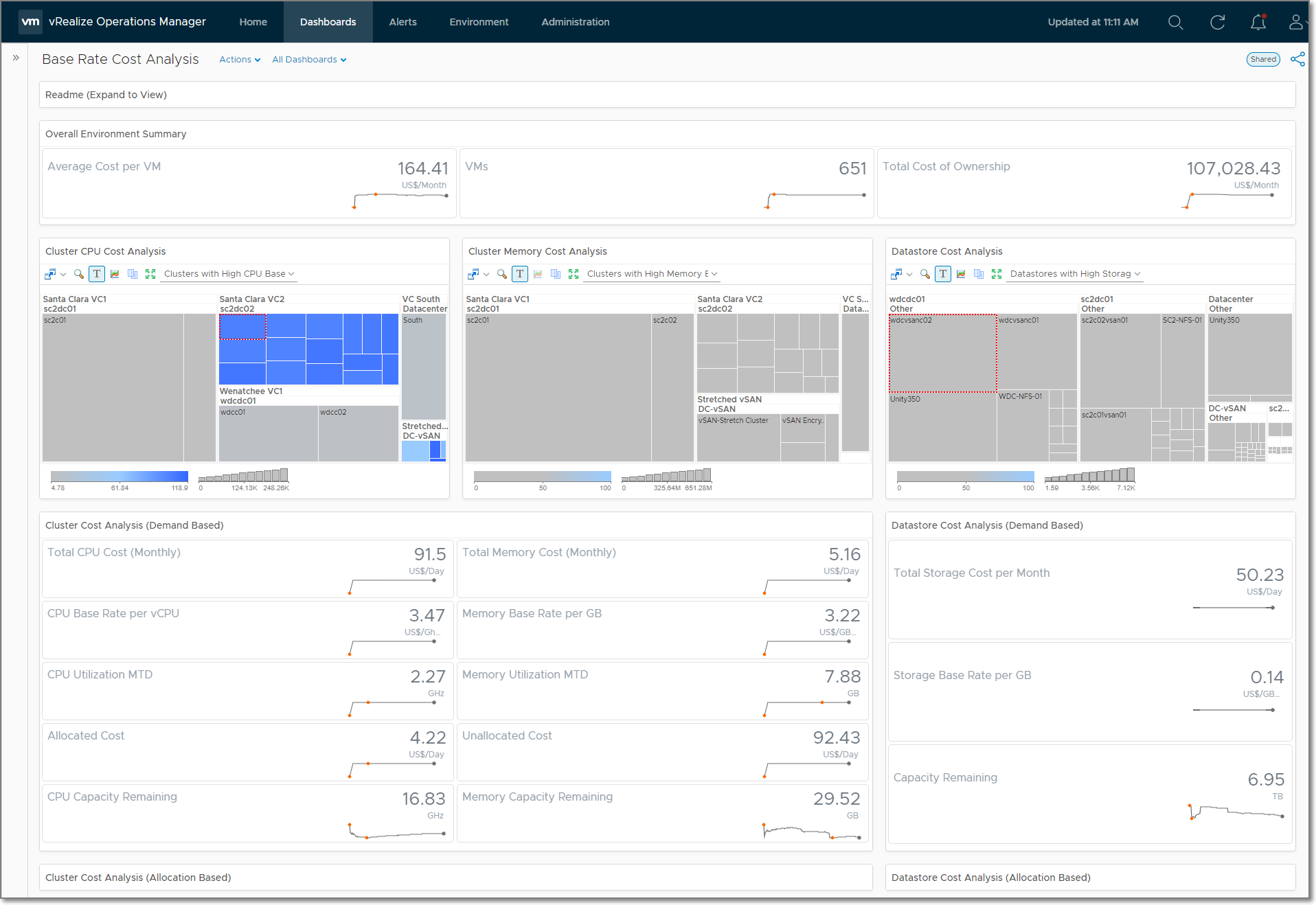Select the Dashboards tab
Image resolution: width=1316 pixels, height=905 pixels.
[x=328, y=22]
